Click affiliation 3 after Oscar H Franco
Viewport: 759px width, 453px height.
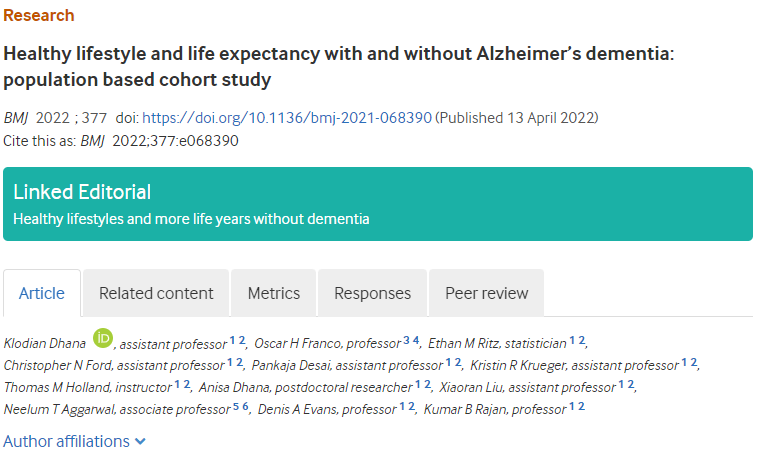pos(407,341)
